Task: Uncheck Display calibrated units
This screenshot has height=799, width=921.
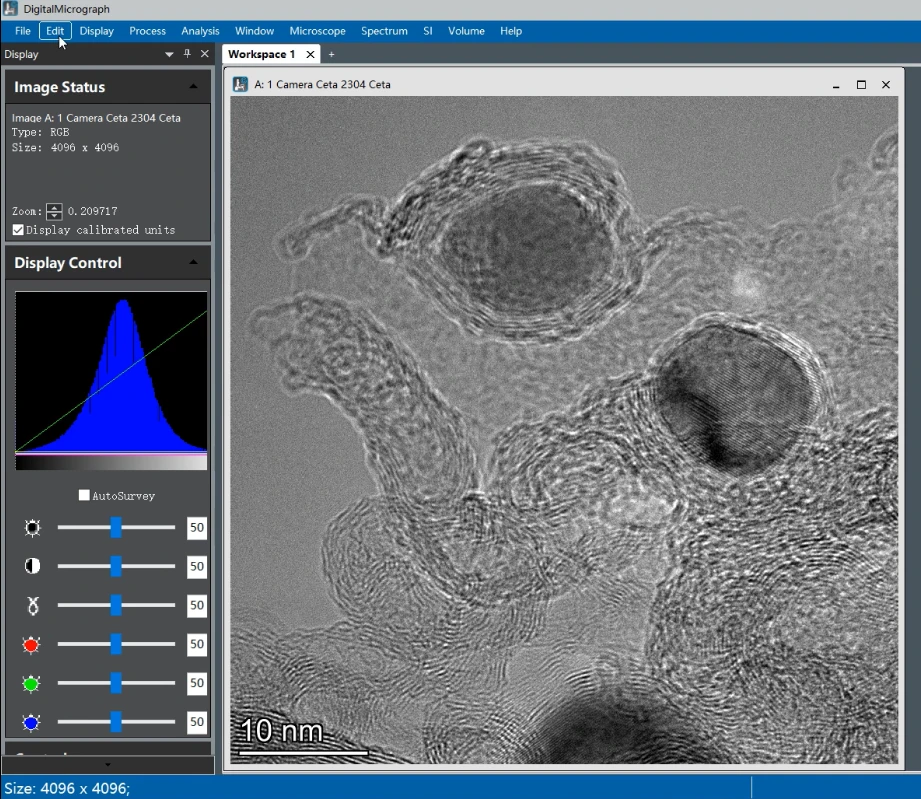Action: point(18,230)
